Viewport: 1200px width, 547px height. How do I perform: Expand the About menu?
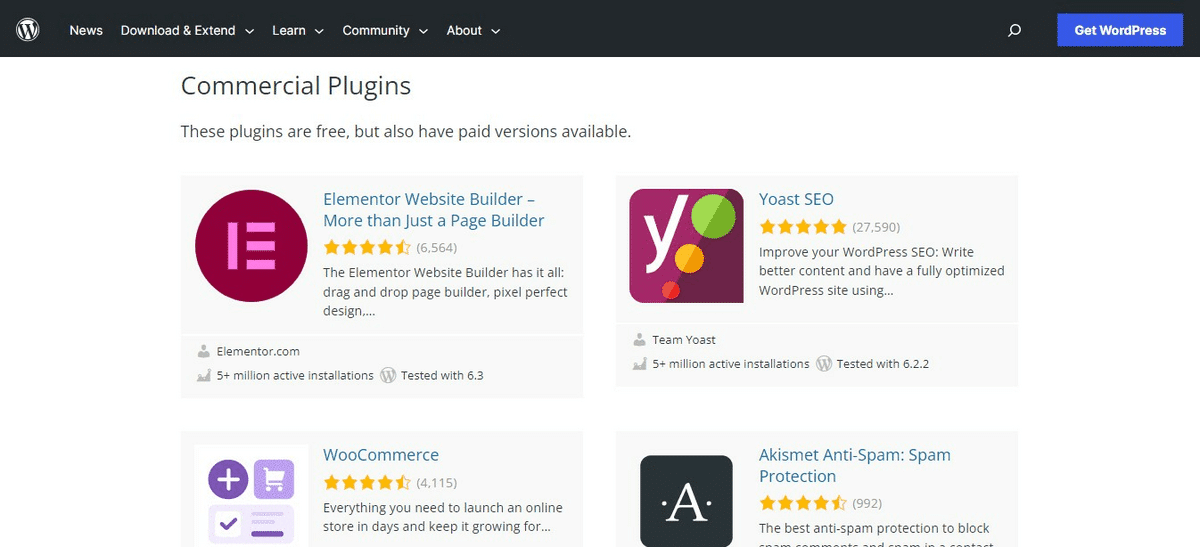(x=473, y=30)
